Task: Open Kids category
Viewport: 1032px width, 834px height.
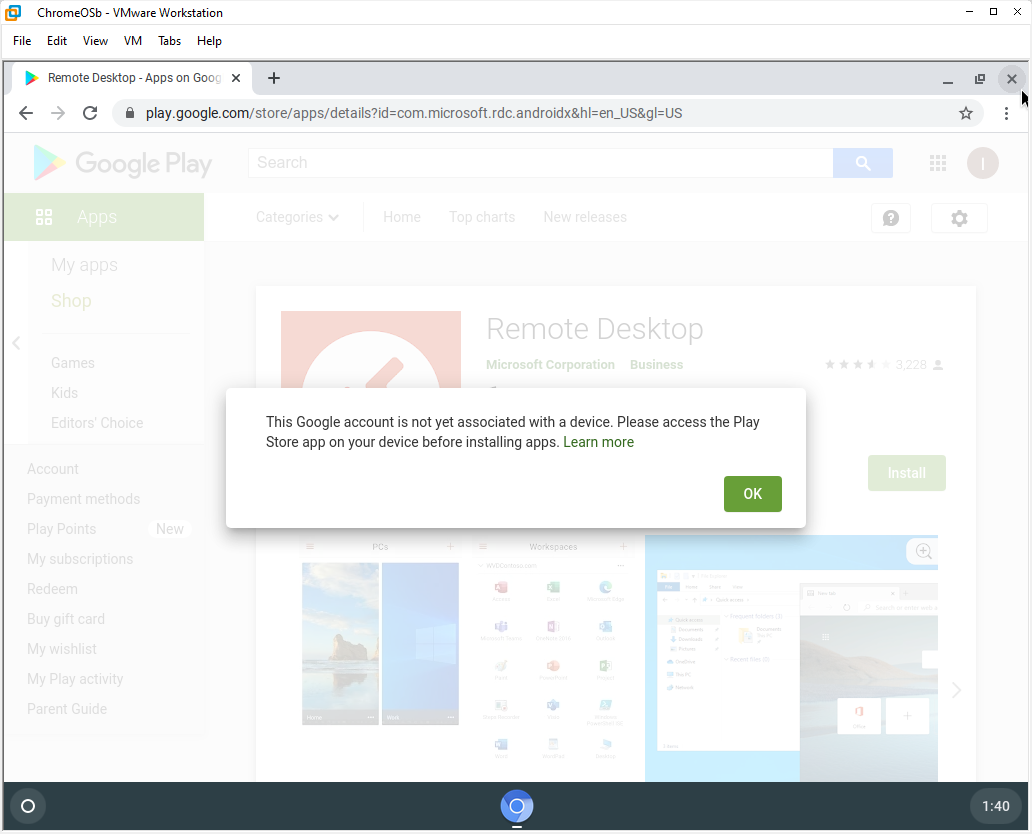Action: pos(64,393)
